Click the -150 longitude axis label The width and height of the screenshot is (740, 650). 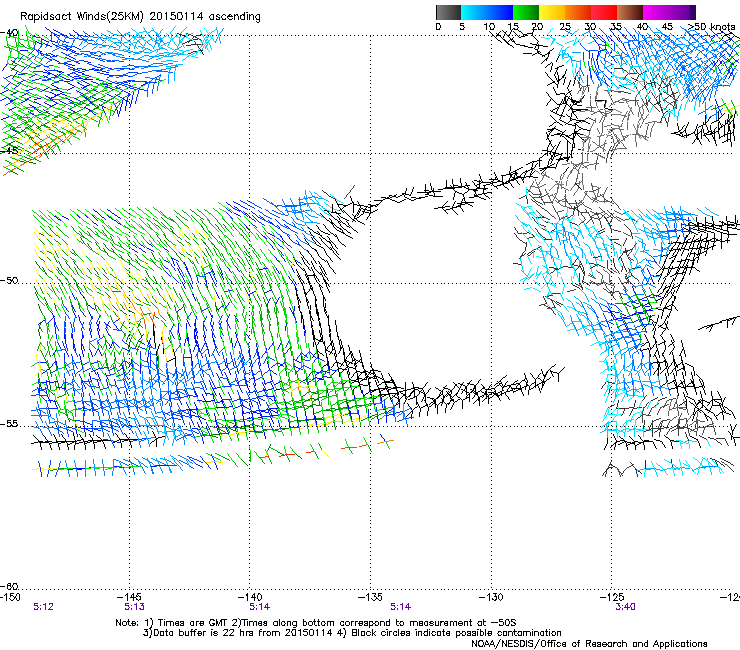click(x=10, y=597)
